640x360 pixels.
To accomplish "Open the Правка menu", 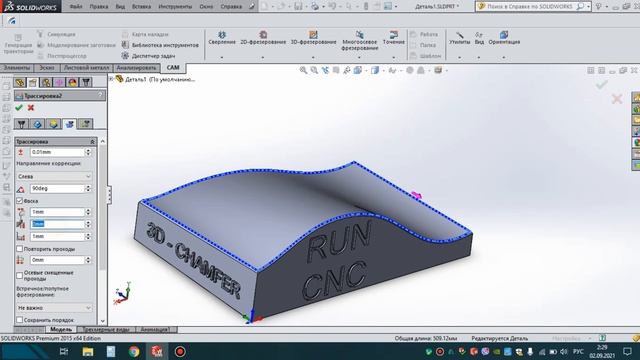I will [99, 7].
